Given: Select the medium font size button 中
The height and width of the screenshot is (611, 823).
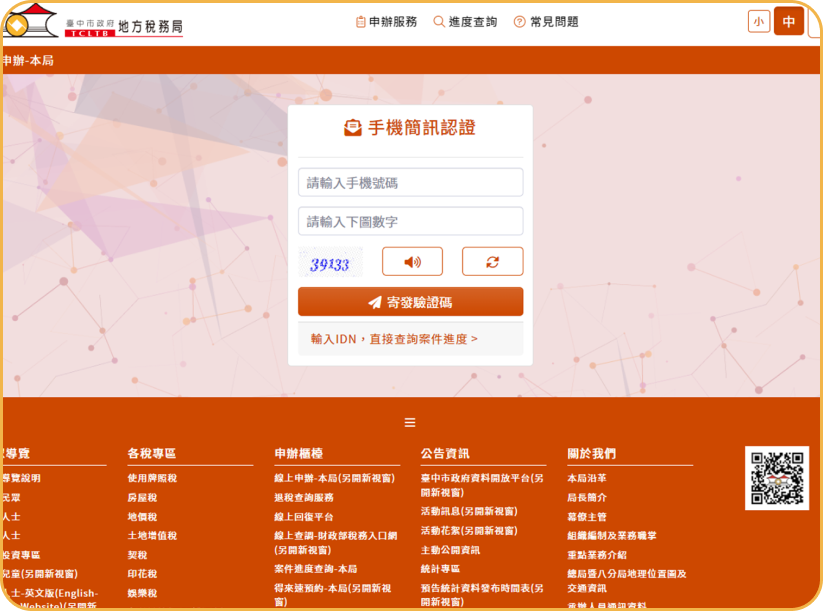Looking at the screenshot, I should coord(789,22).
